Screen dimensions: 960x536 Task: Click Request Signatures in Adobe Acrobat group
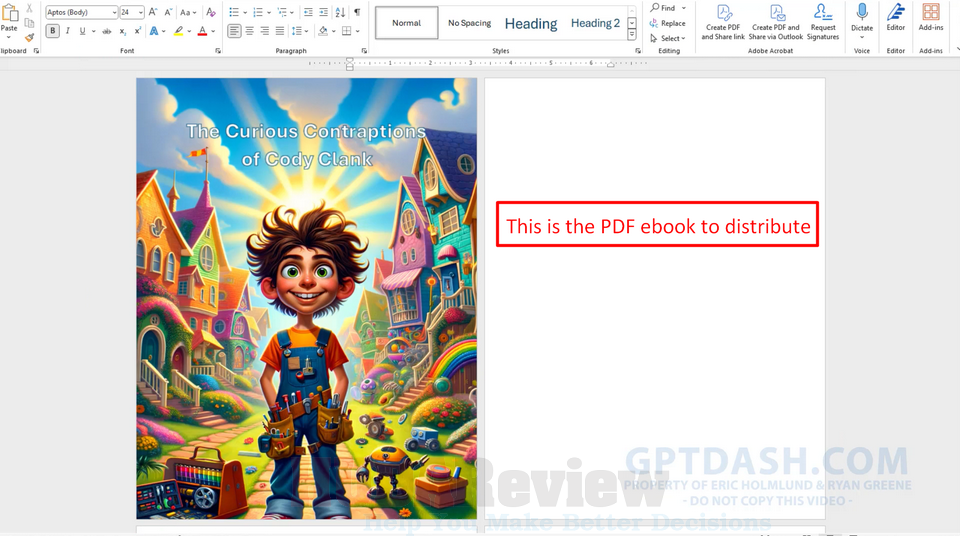coord(823,22)
